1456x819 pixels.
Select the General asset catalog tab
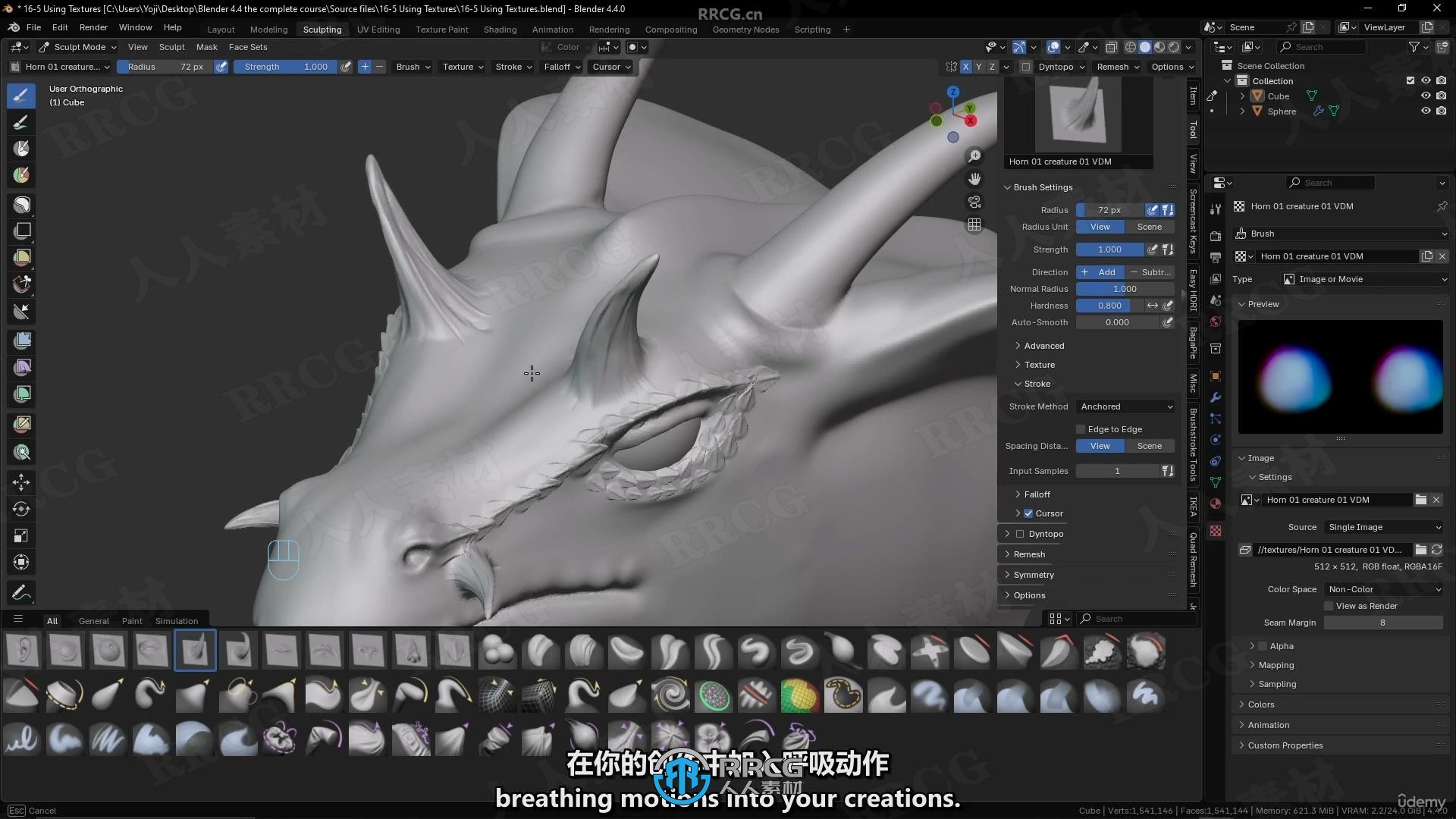94,621
